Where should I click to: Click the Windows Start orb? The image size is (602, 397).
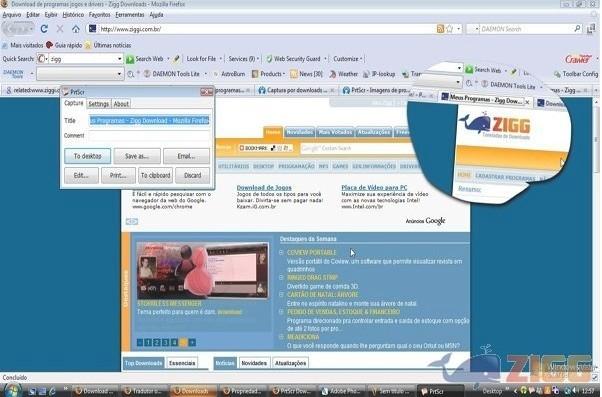[x=12, y=390]
